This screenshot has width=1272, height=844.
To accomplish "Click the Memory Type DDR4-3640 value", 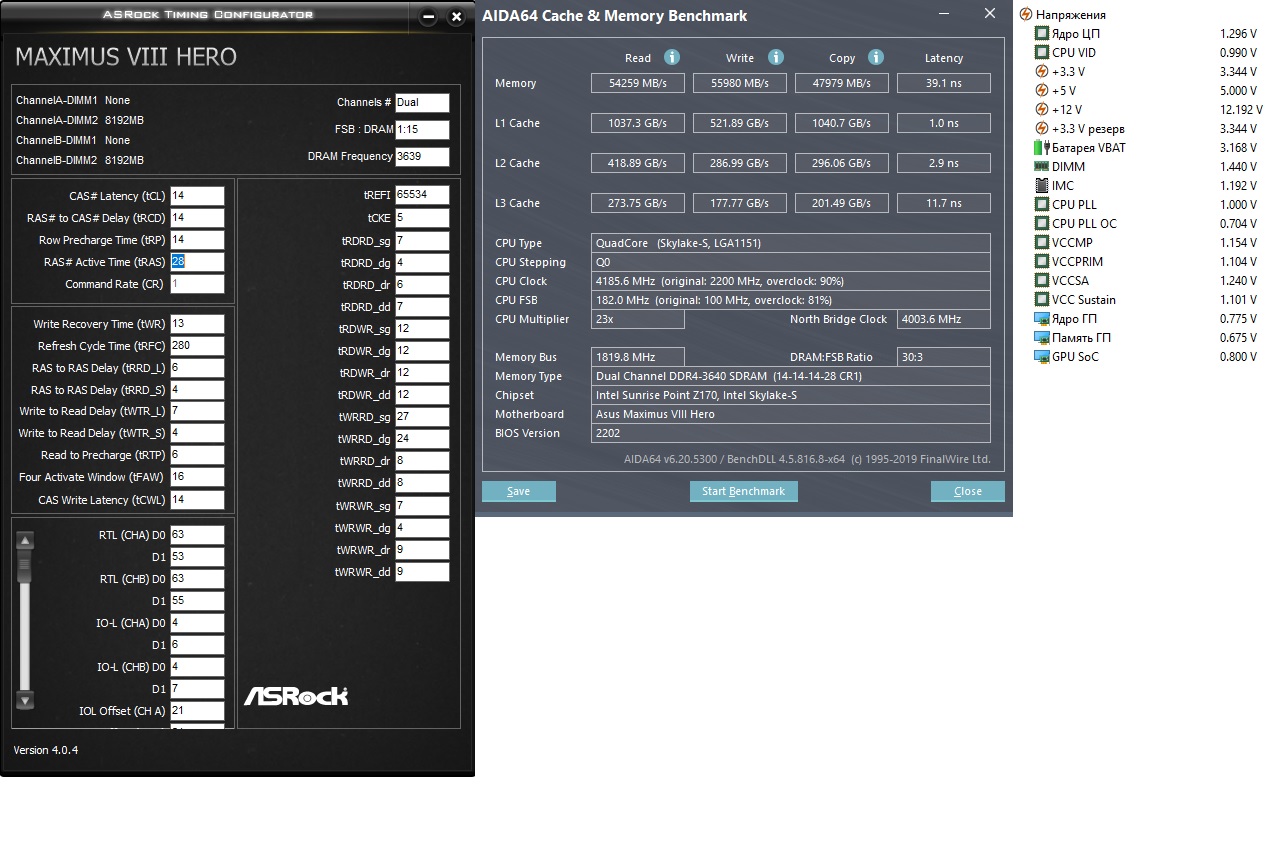I will 791,376.
